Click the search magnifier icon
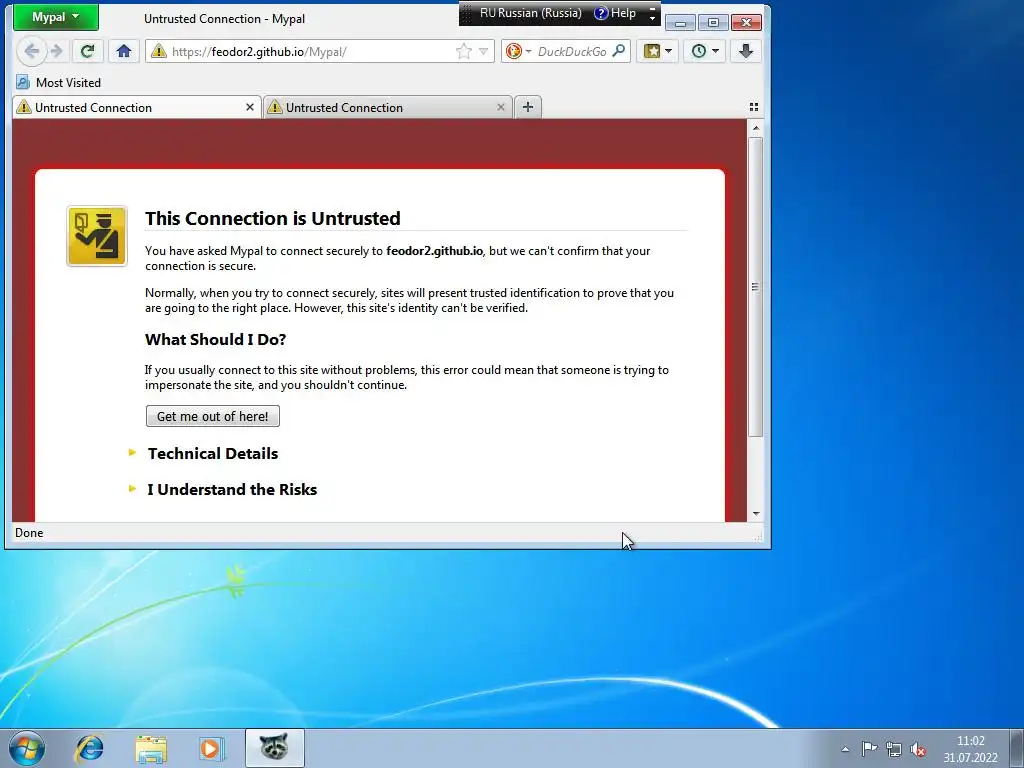Viewport: 1024px width, 768px height. (618, 51)
